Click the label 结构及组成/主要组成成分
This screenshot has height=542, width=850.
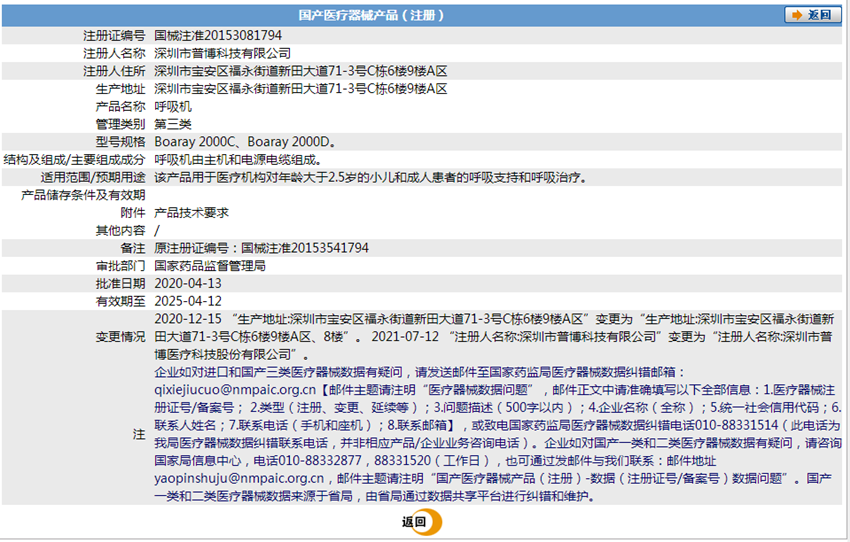coord(75,160)
